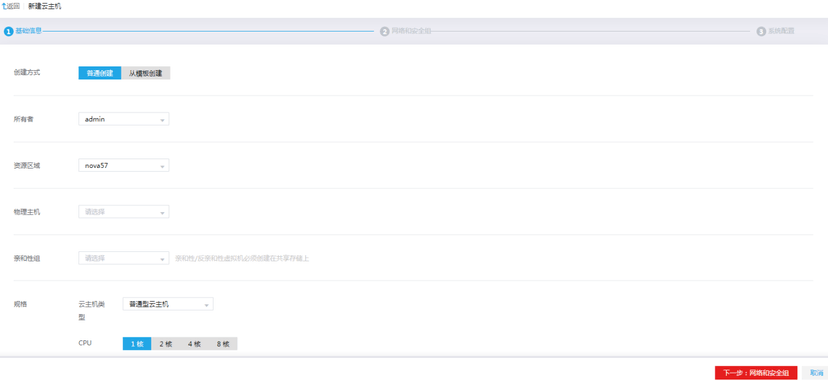Select step 3 系统配置 circle icon

tap(761, 32)
